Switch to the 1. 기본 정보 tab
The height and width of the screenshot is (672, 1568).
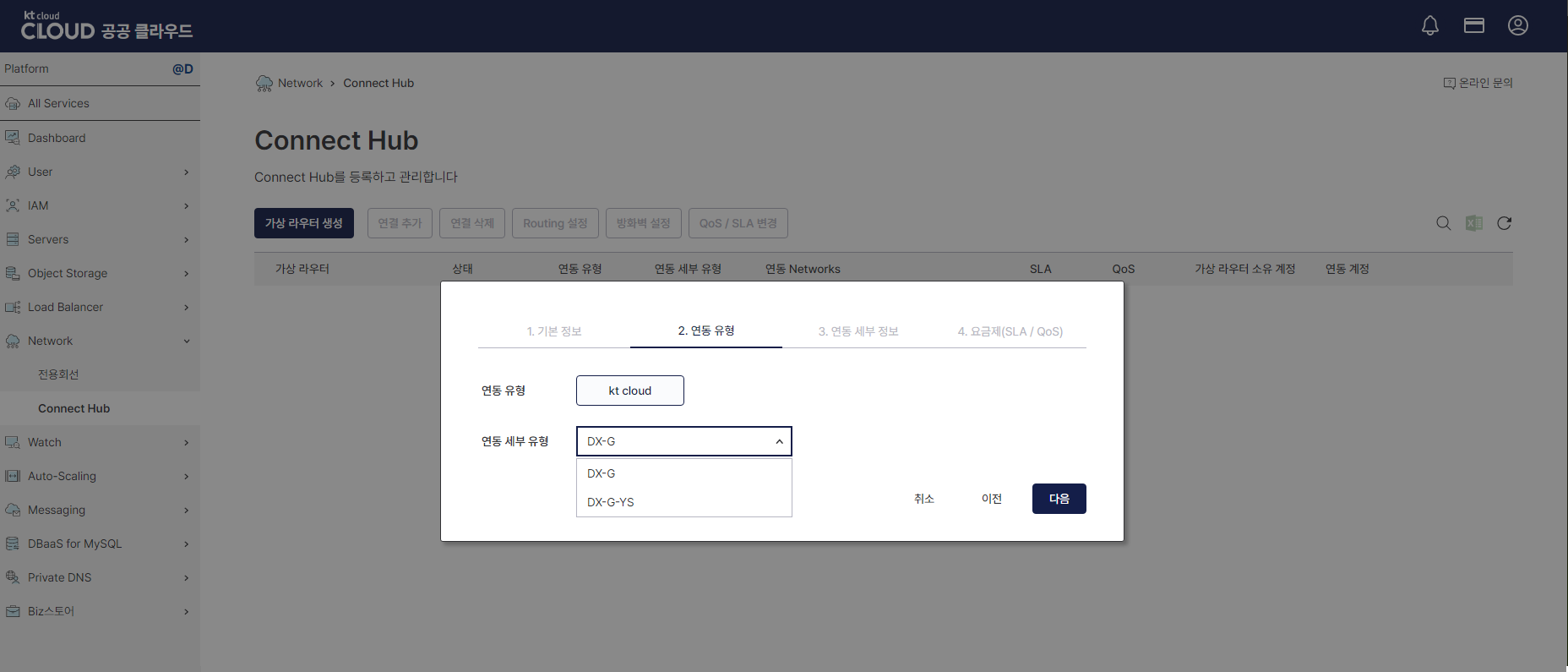point(554,331)
